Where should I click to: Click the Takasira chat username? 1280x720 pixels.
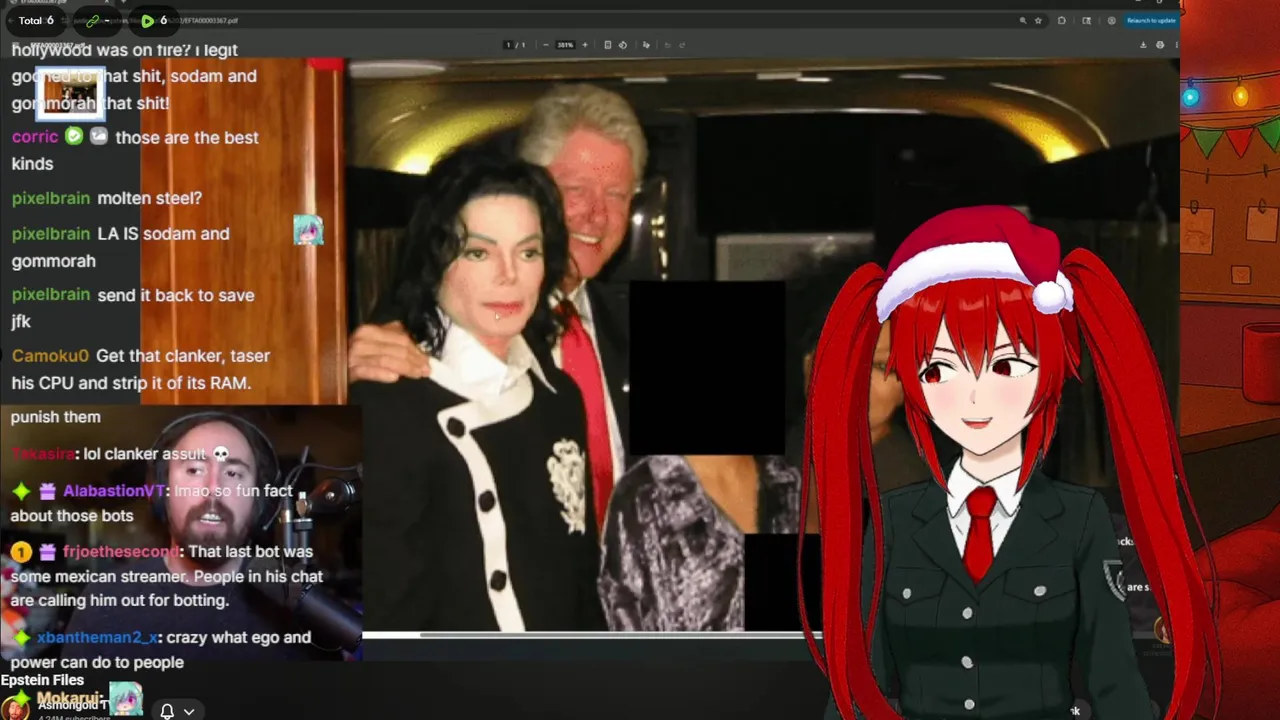(42, 454)
